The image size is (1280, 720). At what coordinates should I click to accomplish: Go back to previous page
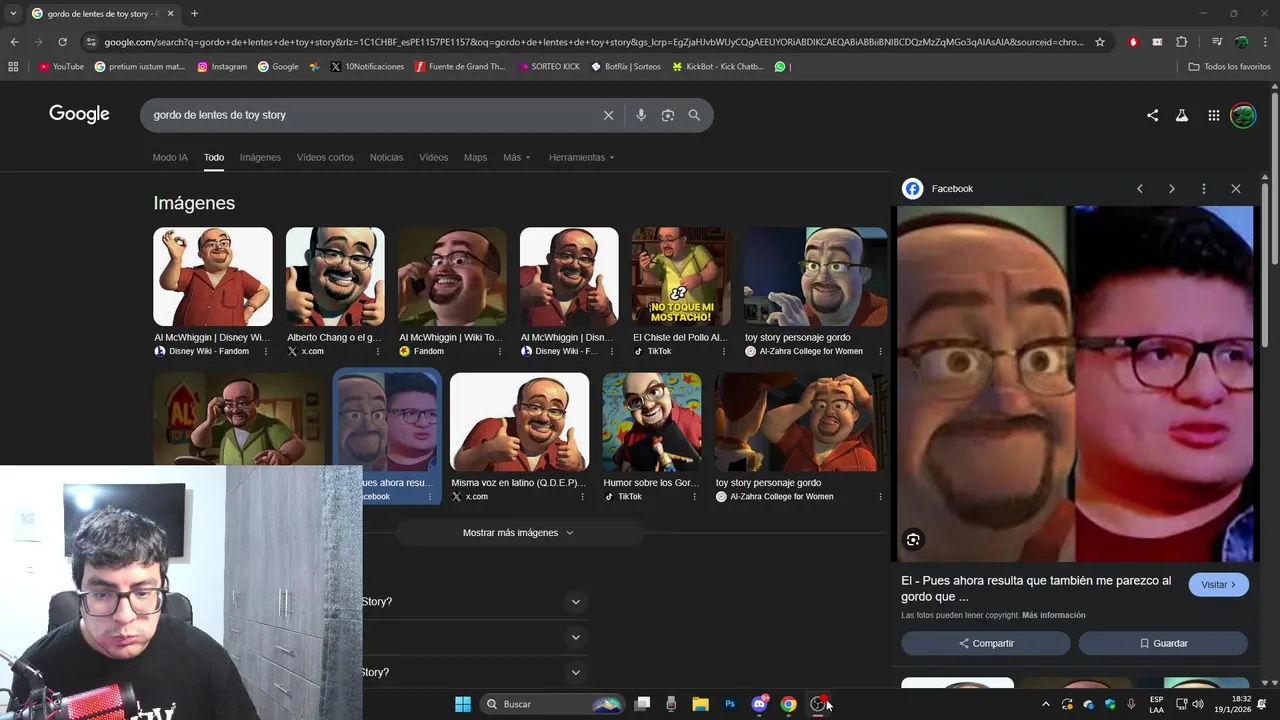click(x=14, y=42)
